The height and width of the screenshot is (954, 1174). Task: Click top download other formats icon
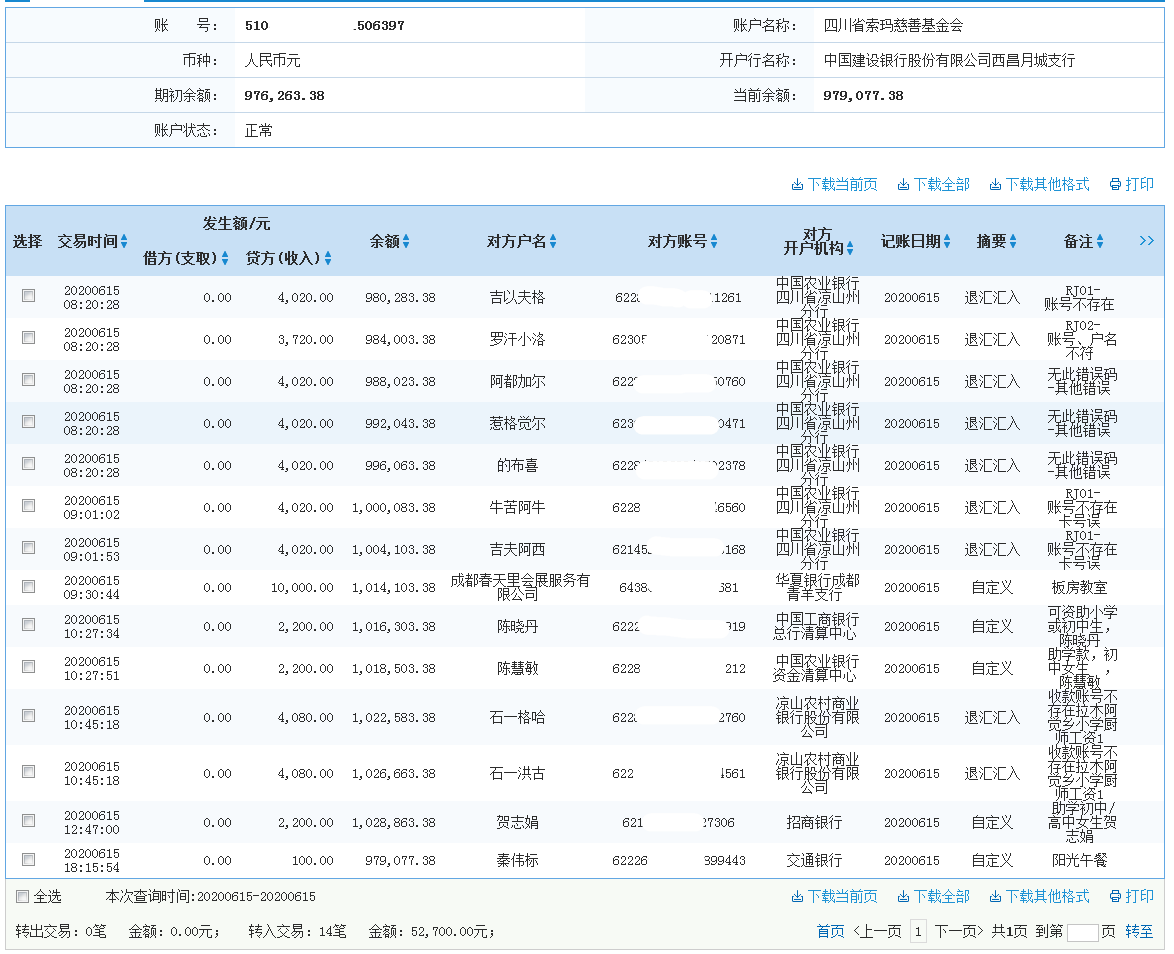point(995,185)
